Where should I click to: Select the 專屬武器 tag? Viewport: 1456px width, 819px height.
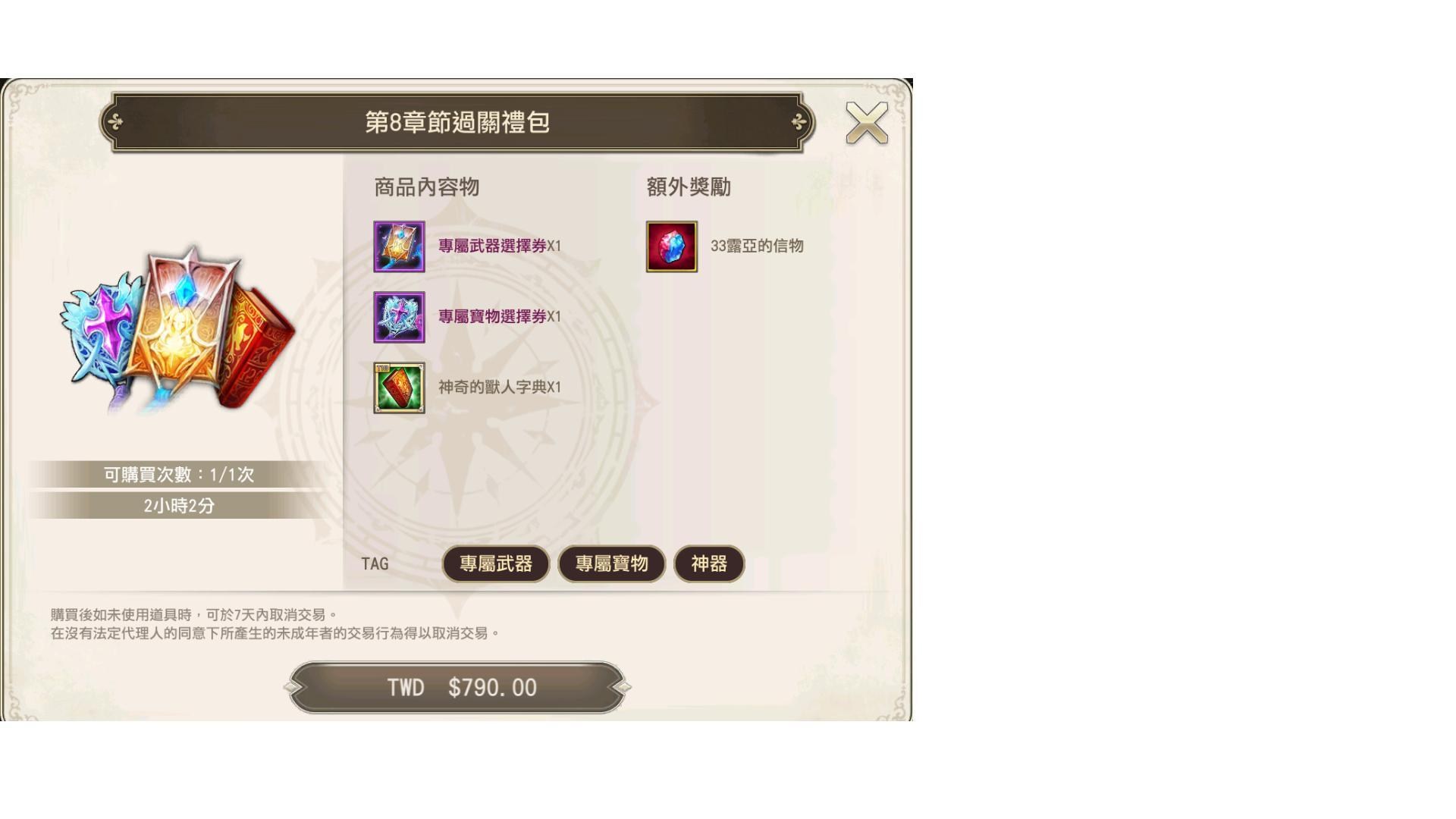tap(496, 563)
